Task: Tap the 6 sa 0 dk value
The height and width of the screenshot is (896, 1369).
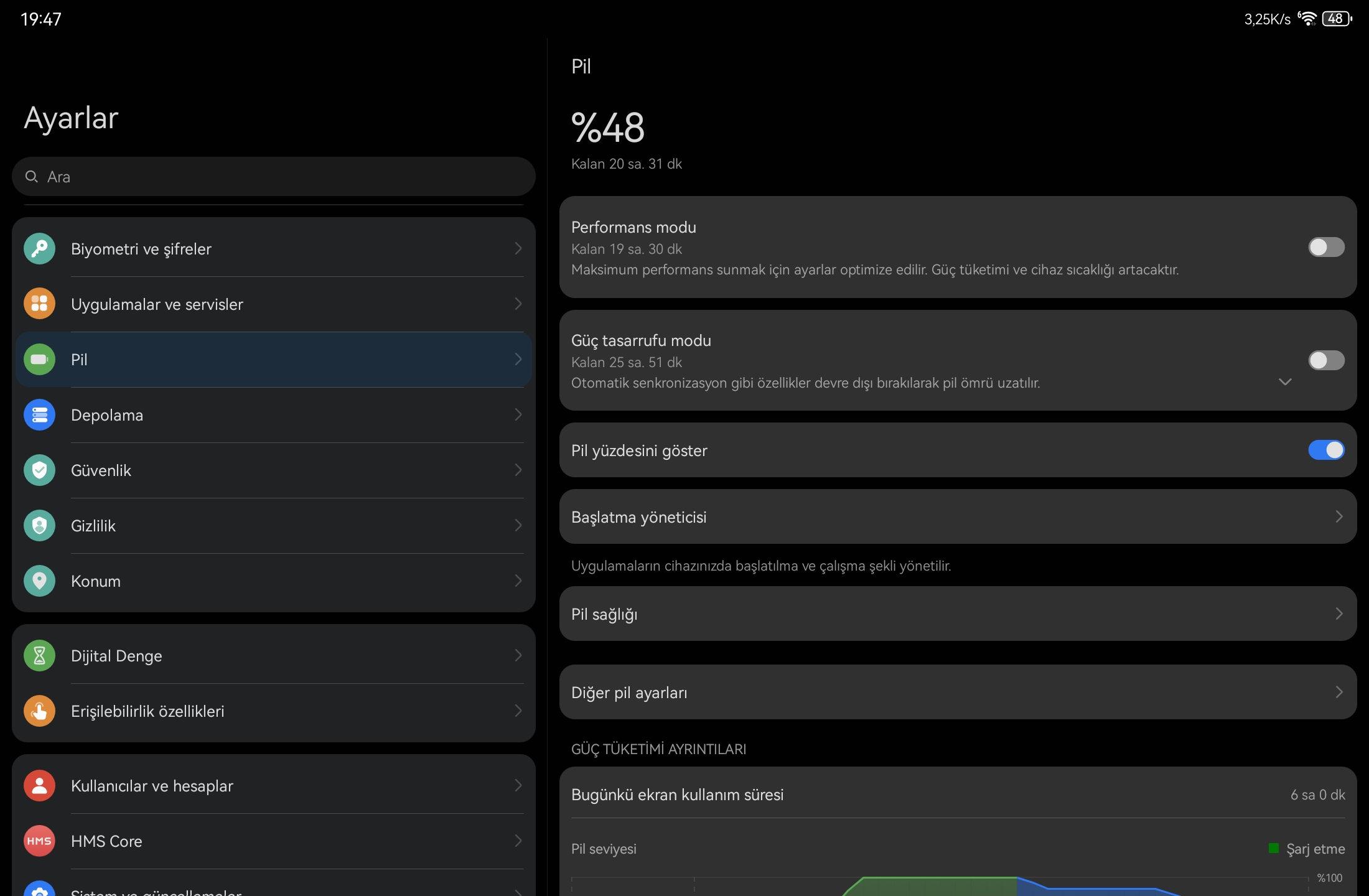Action: coord(1317,795)
